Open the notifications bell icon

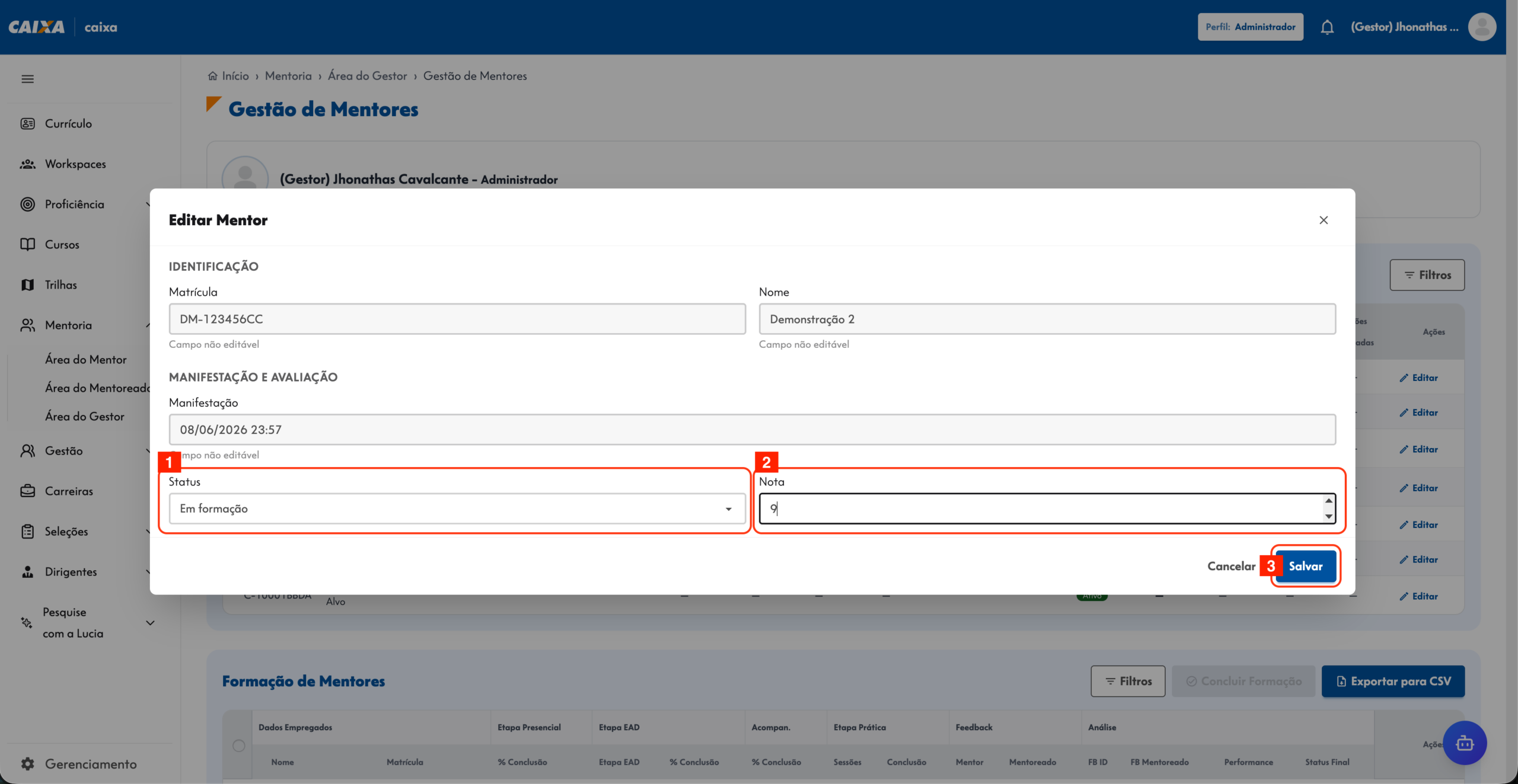[x=1327, y=27]
